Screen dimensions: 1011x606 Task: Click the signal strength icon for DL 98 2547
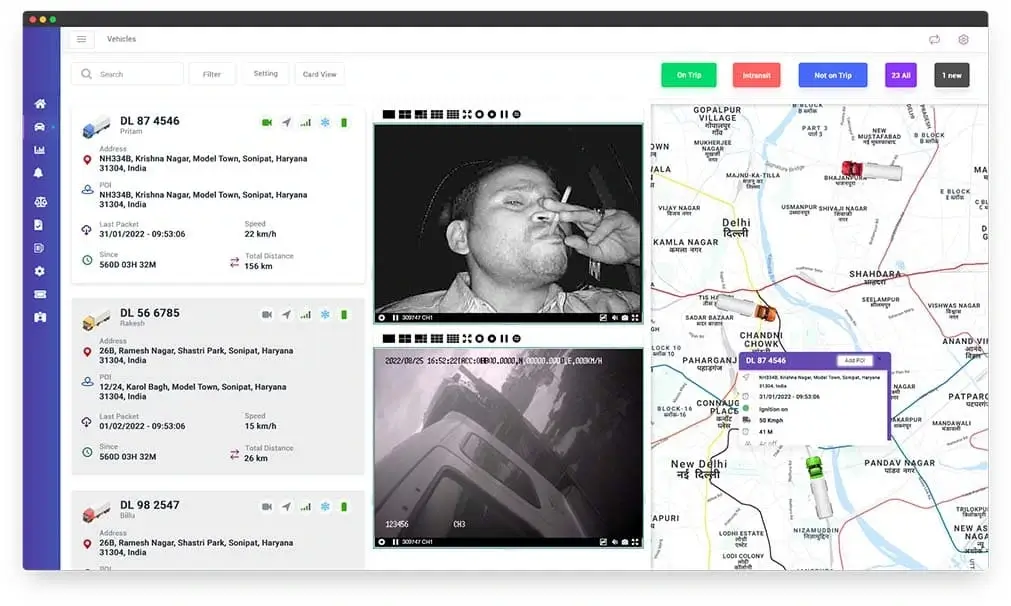306,507
